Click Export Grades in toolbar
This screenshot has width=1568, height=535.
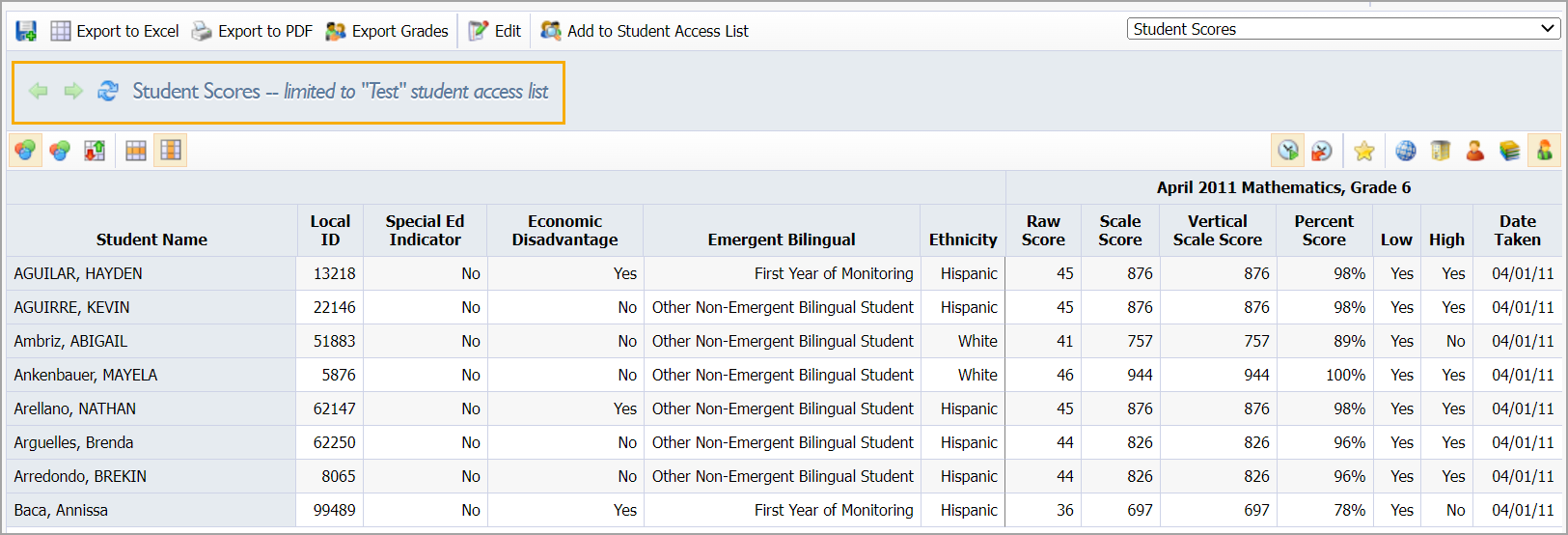coord(387,31)
